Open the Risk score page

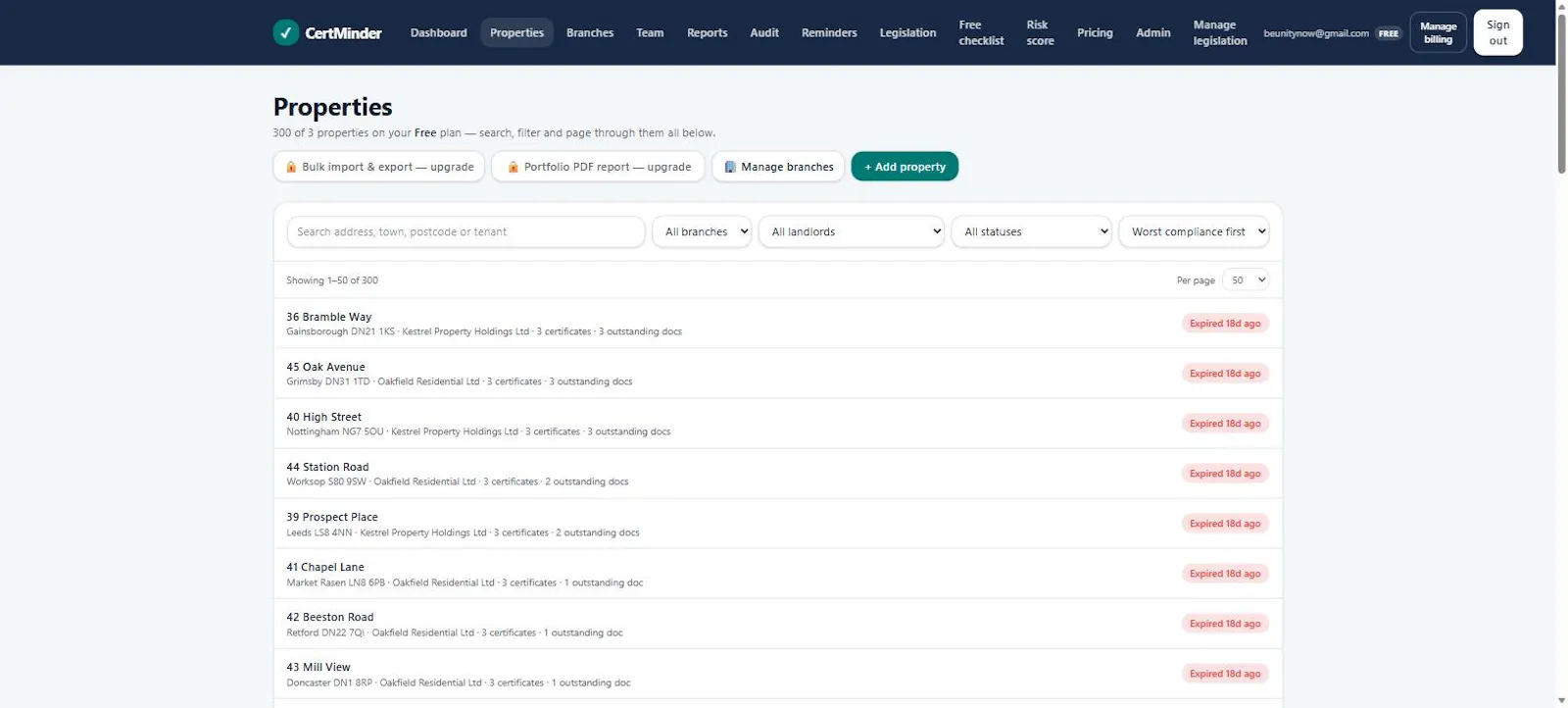[x=1040, y=32]
